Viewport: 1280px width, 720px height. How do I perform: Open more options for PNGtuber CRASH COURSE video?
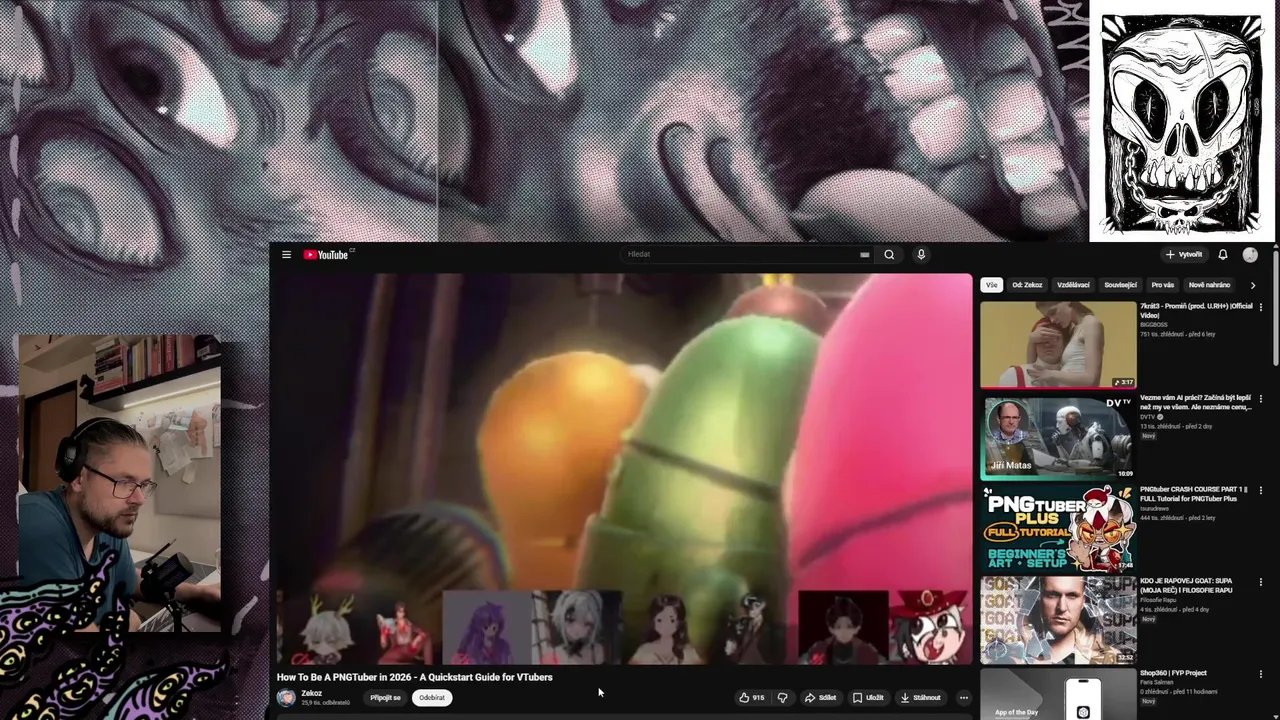click(x=1260, y=490)
